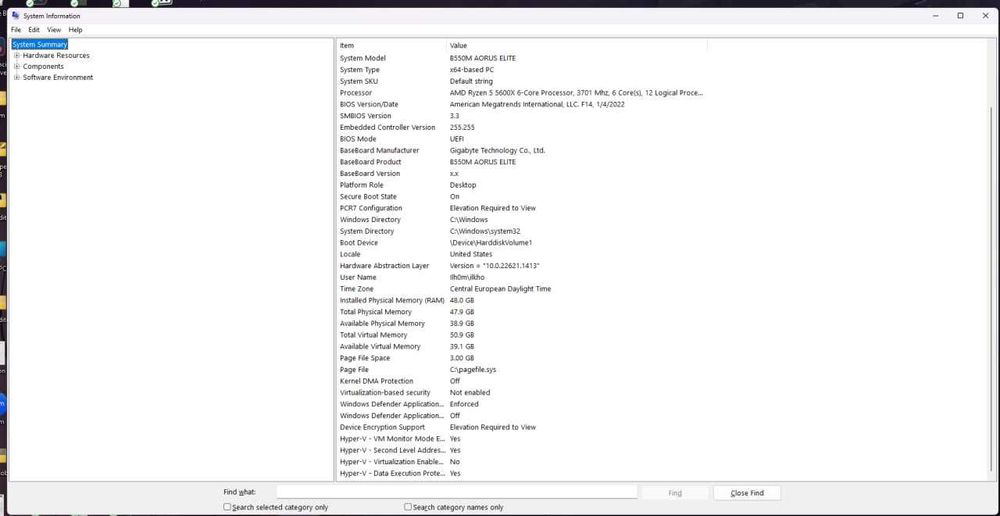Image resolution: width=1000 pixels, height=516 pixels.
Task: Select the Platform Role row
Action: 522,185
